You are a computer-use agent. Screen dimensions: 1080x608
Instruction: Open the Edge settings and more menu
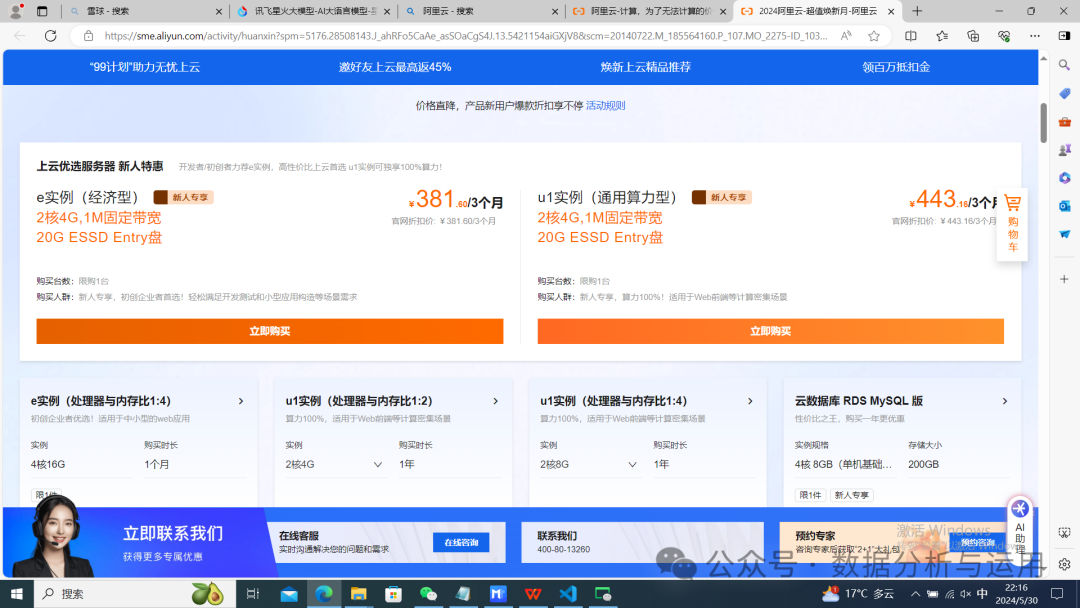click(x=1035, y=36)
